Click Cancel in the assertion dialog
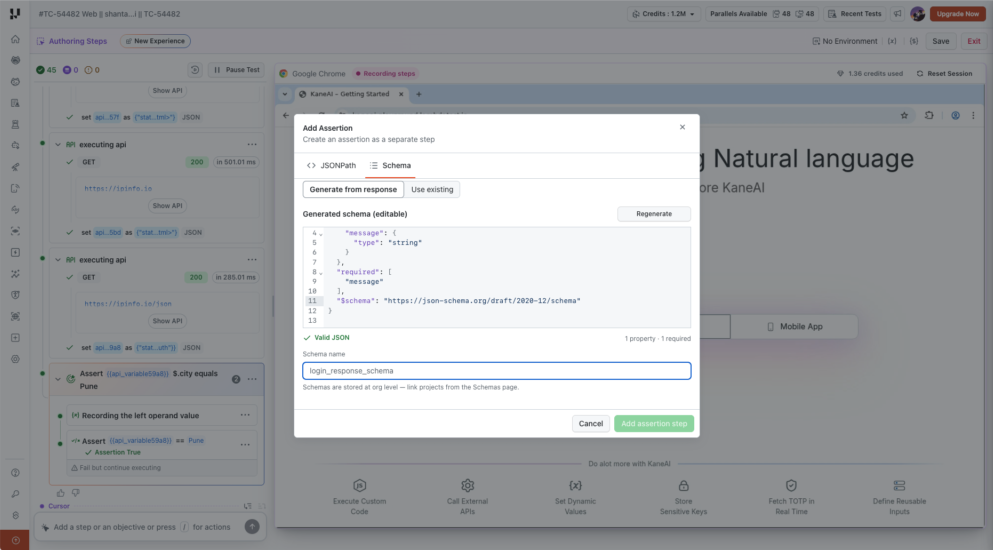 tap(591, 423)
